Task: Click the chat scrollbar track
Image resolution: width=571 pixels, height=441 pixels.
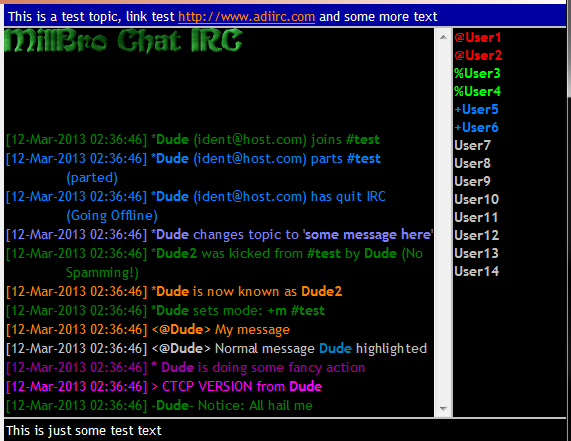Action: pos(443,223)
